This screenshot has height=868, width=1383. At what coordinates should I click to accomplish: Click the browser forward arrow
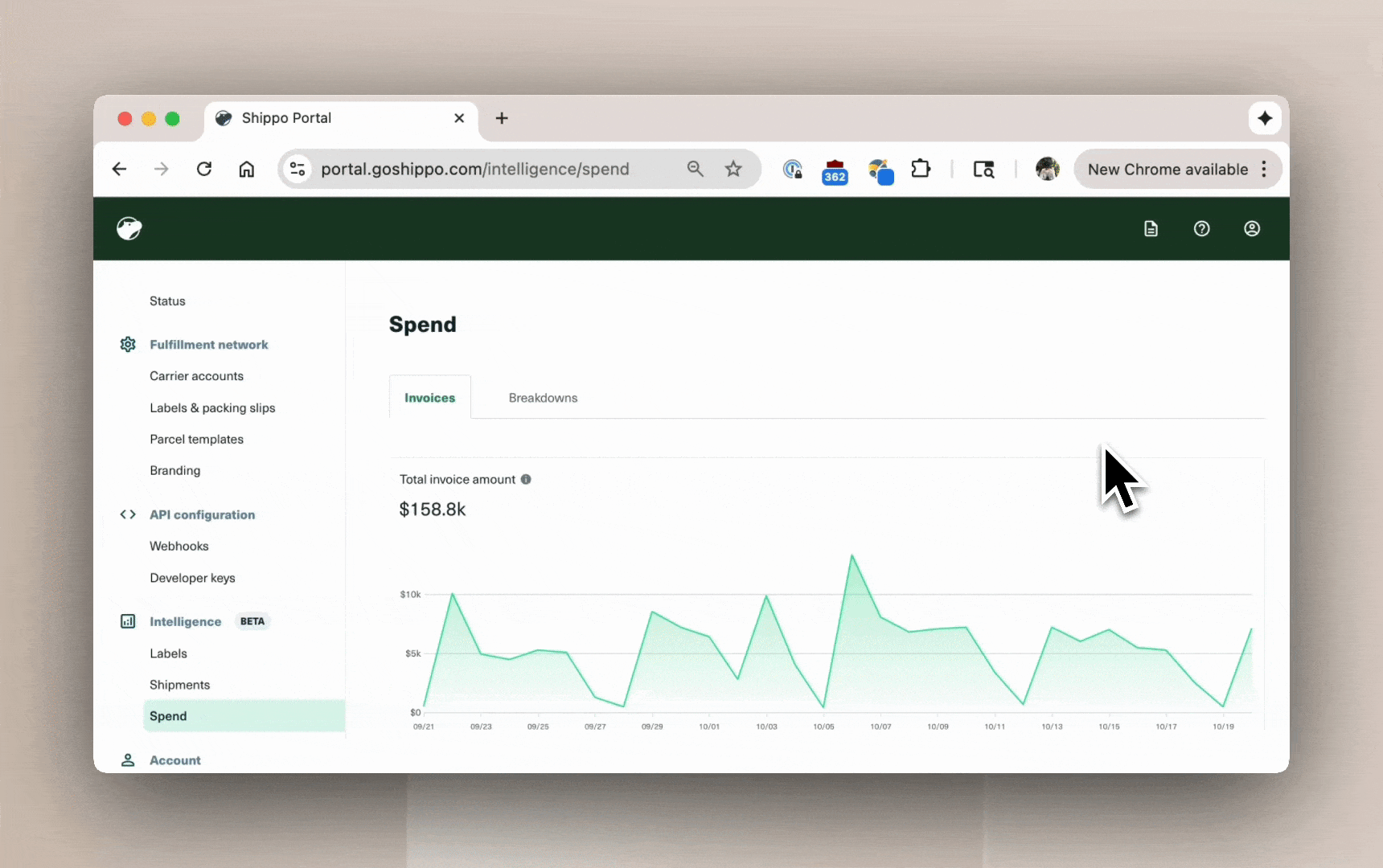(x=162, y=169)
